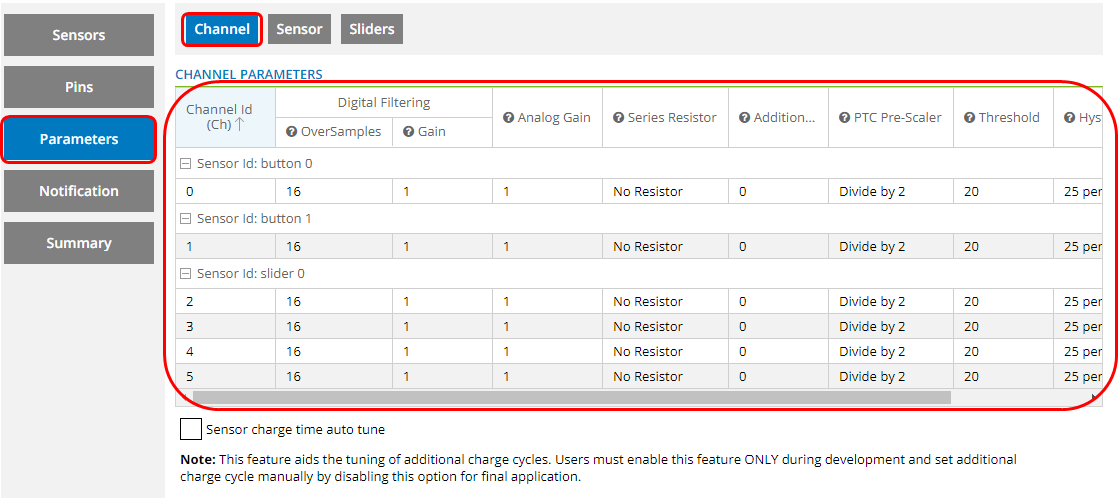Open the Sensors section in sidebar
1118x498 pixels.
(x=79, y=35)
